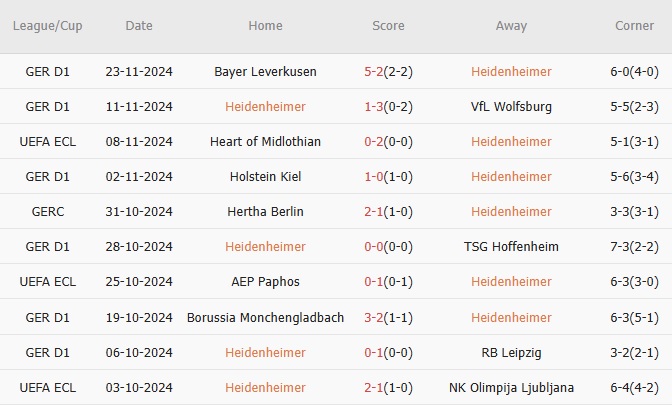The height and width of the screenshot is (406, 672).
Task: Open NK Olimpija Ljubljana team page
Action: click(x=511, y=387)
